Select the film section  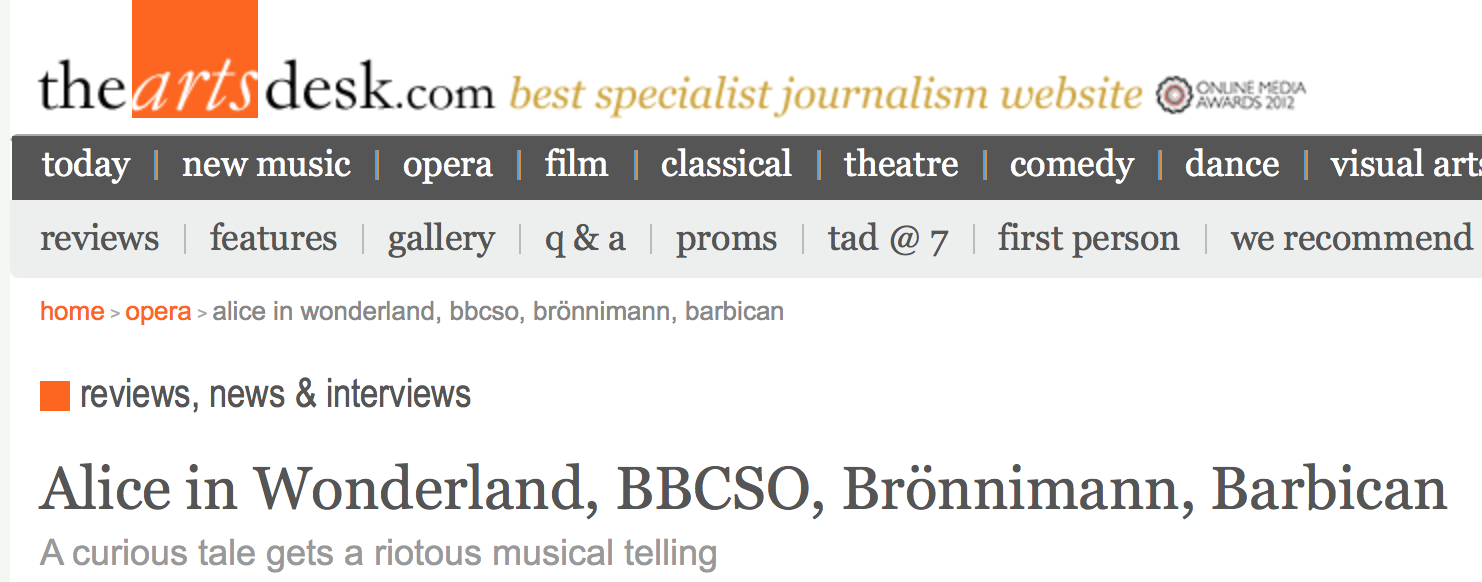pos(576,164)
